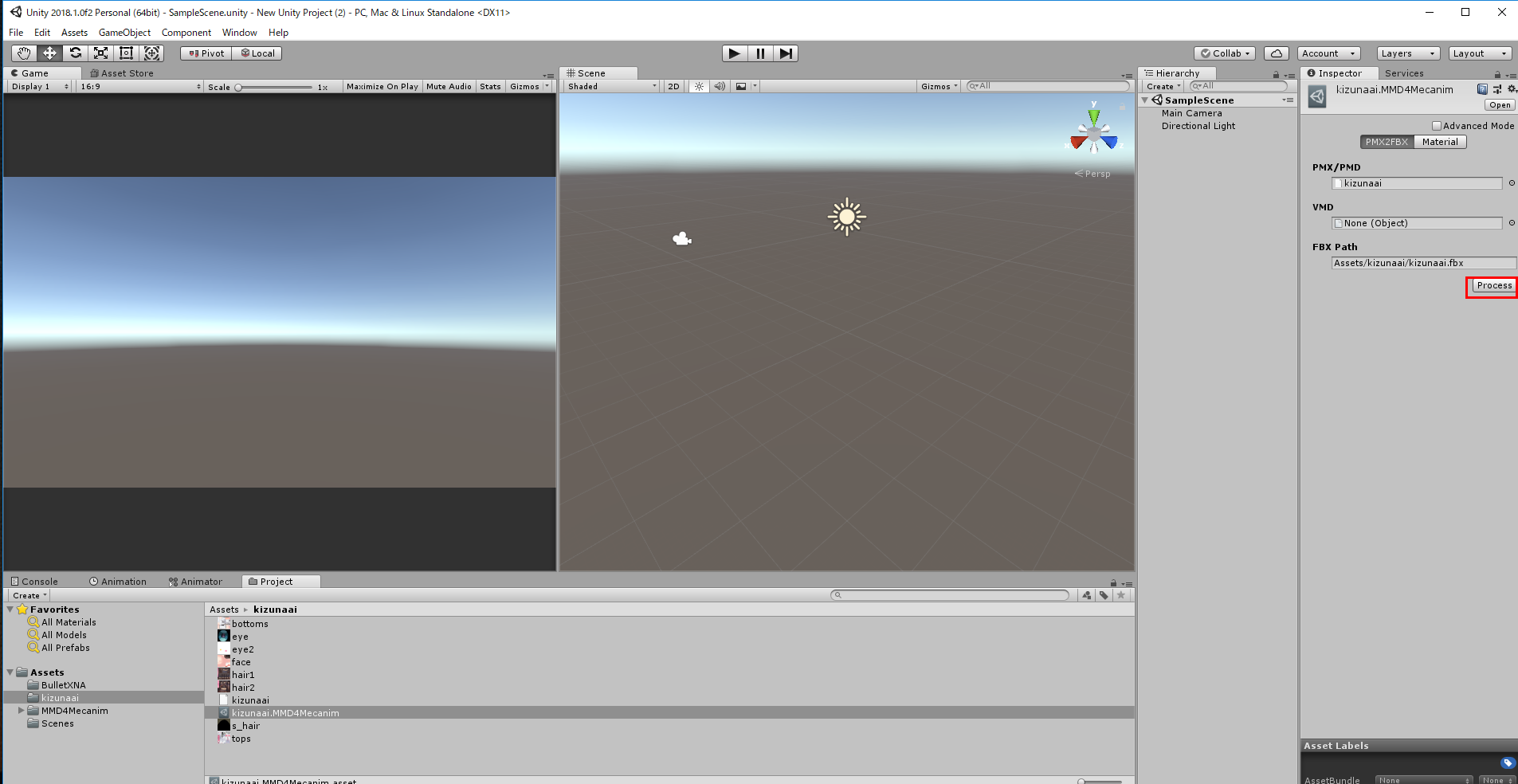
Task: Click the Play button
Action: coord(735,53)
